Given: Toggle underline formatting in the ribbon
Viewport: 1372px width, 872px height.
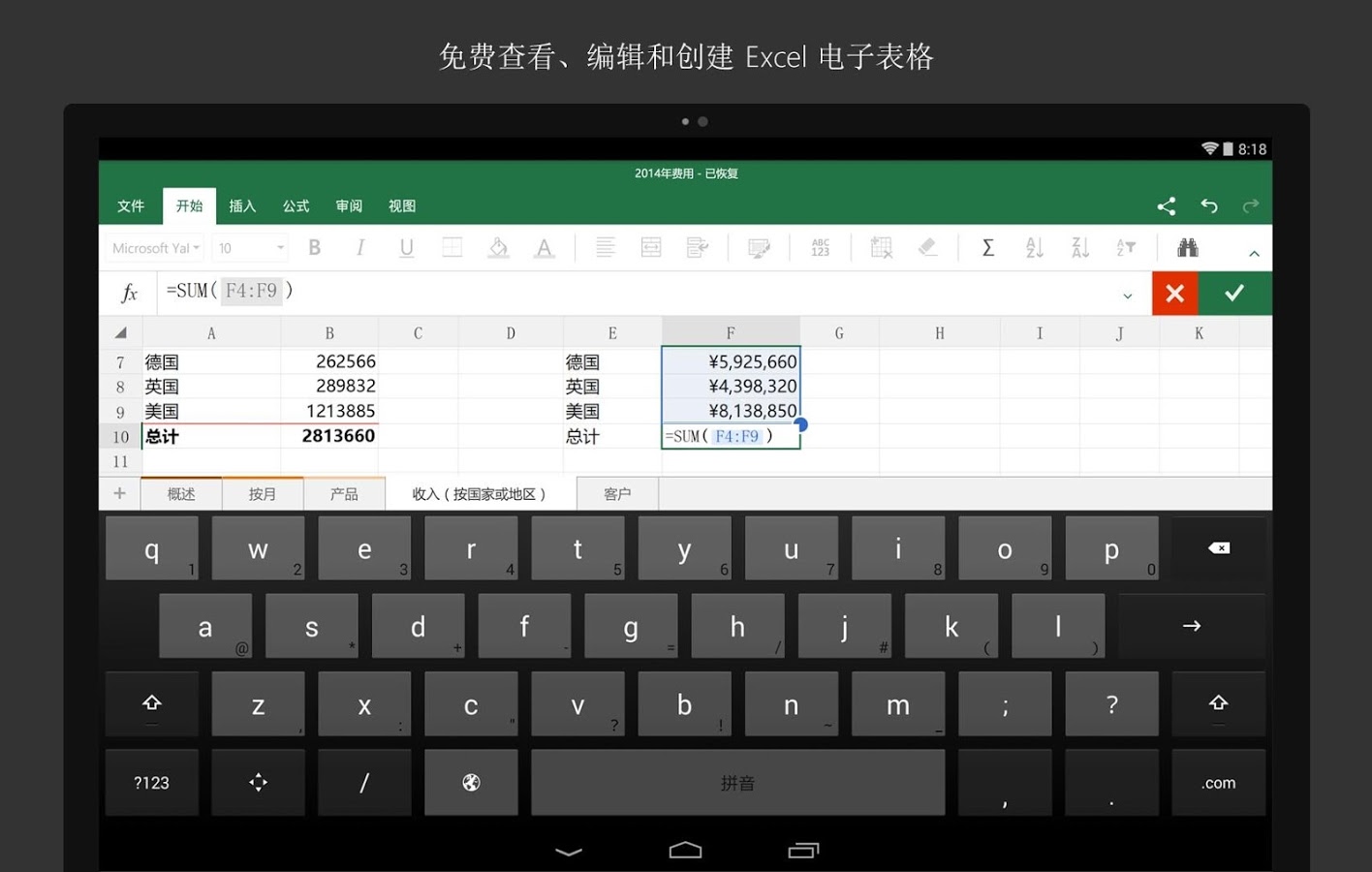Looking at the screenshot, I should (x=407, y=248).
